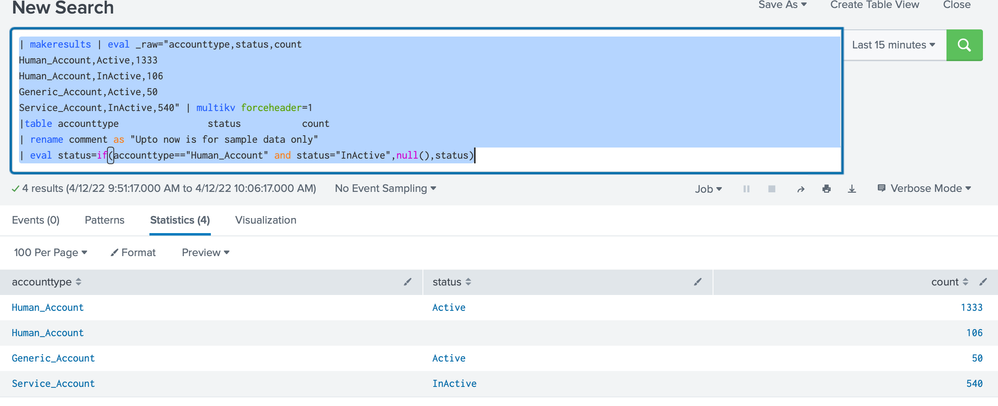Click pencil icon on count column
998x406 pixels.
click(984, 283)
